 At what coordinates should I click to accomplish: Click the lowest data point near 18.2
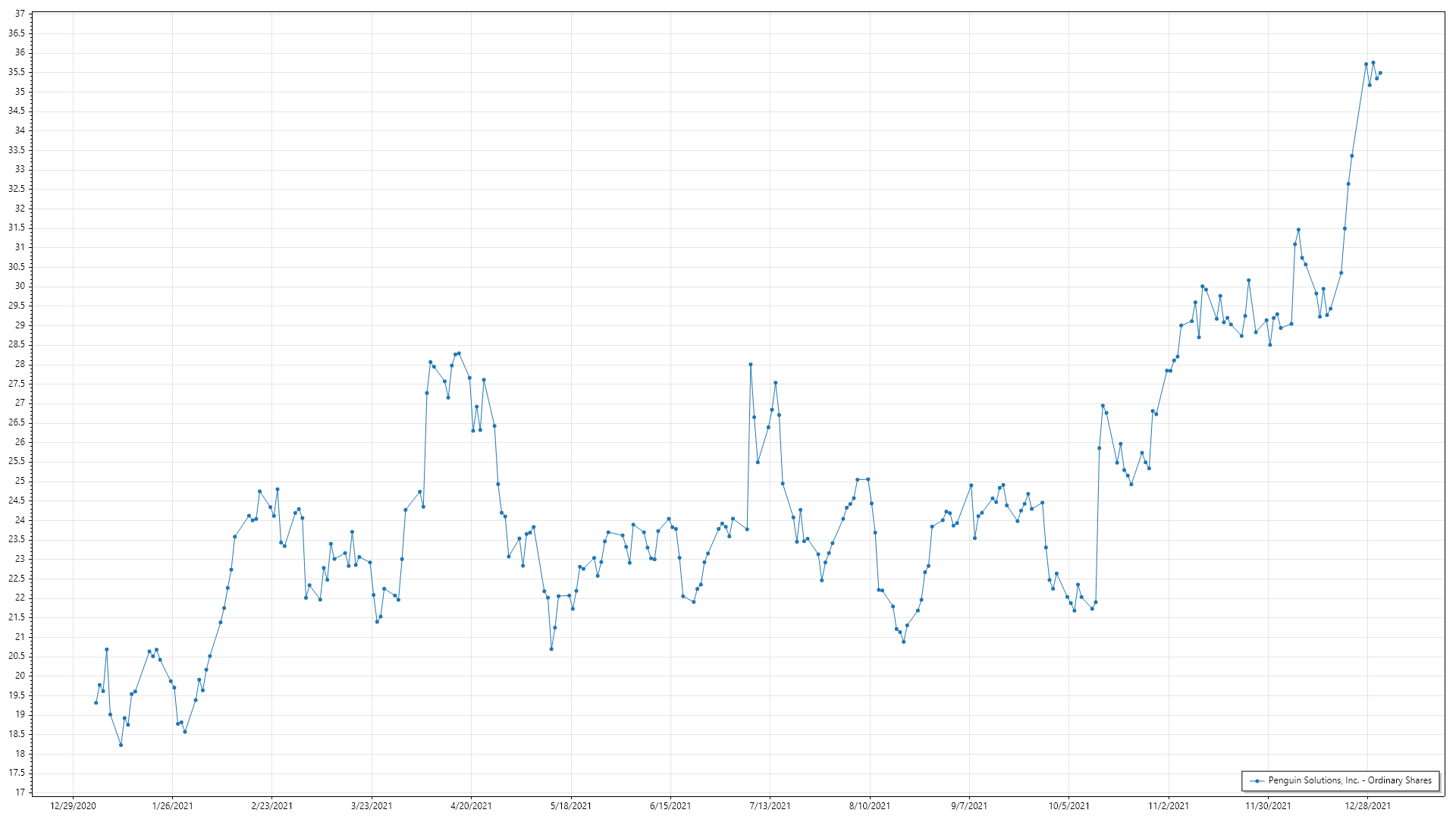(x=121, y=745)
